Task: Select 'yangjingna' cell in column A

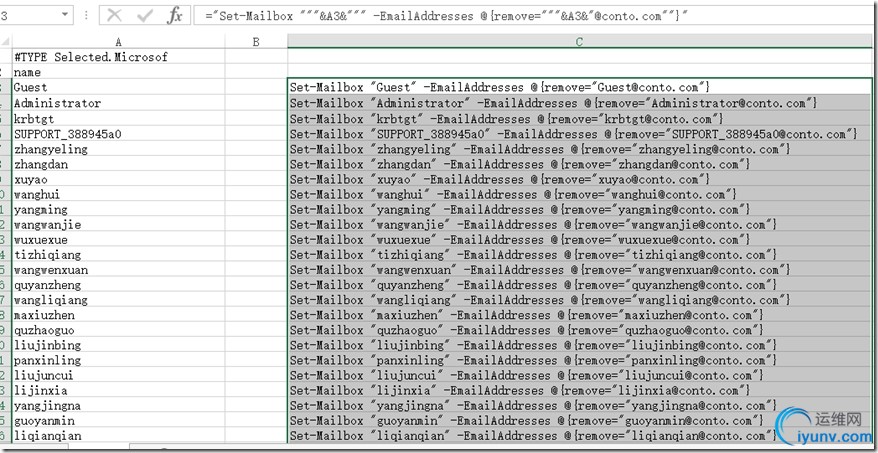Action: (119, 405)
